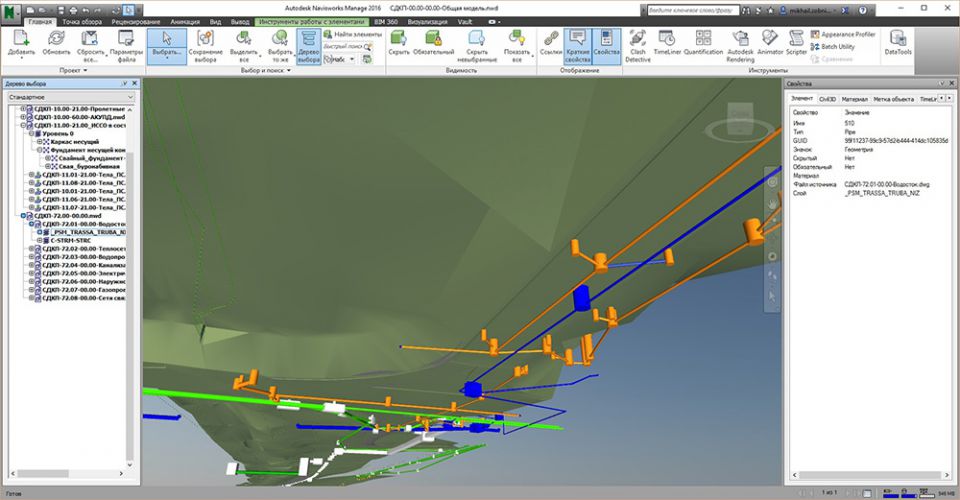The width and height of the screenshot is (960, 500).
Task: Click the Найти элементы button
Action: point(353,34)
